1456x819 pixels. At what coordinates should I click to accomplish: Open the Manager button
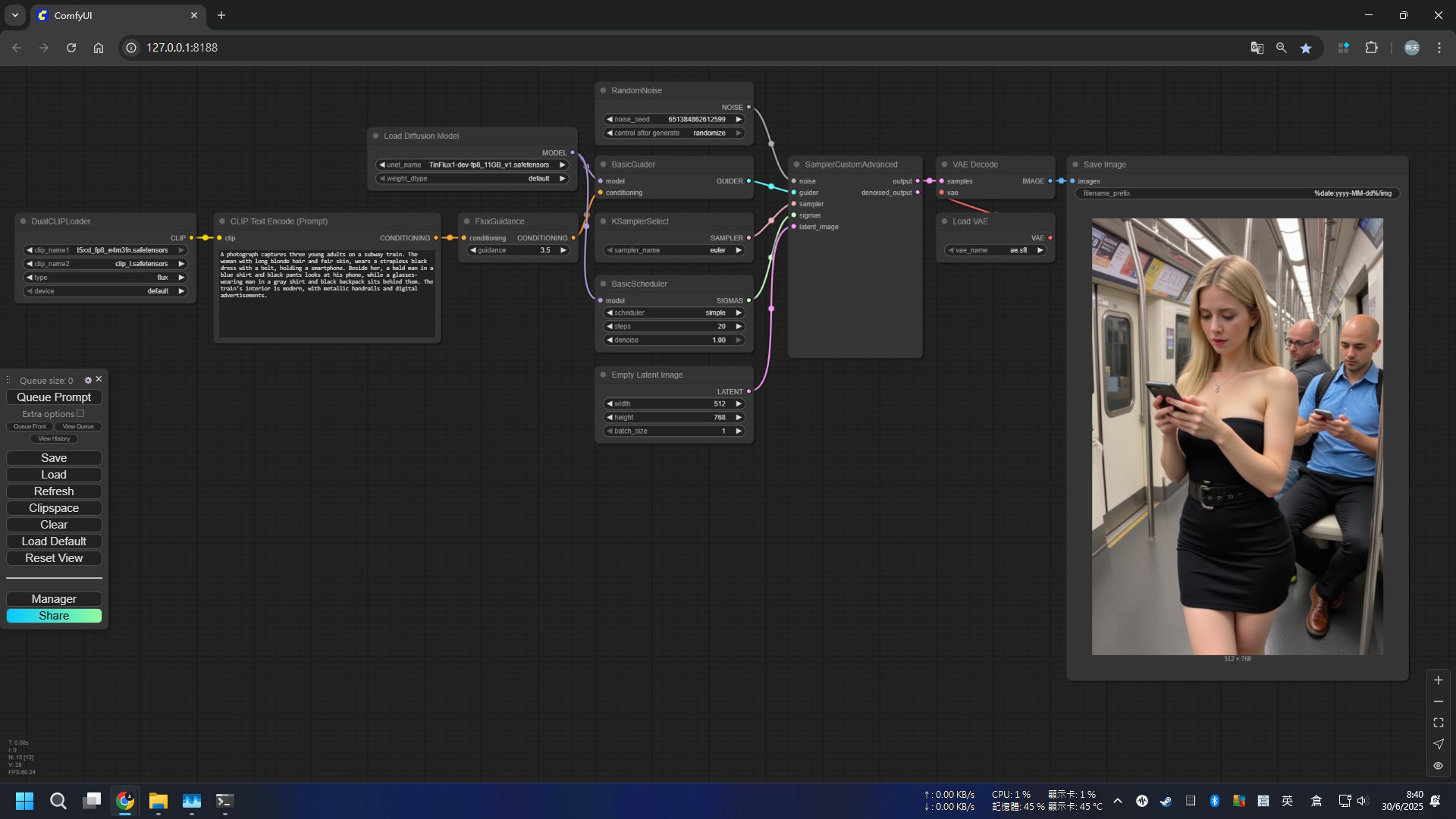[x=54, y=599]
